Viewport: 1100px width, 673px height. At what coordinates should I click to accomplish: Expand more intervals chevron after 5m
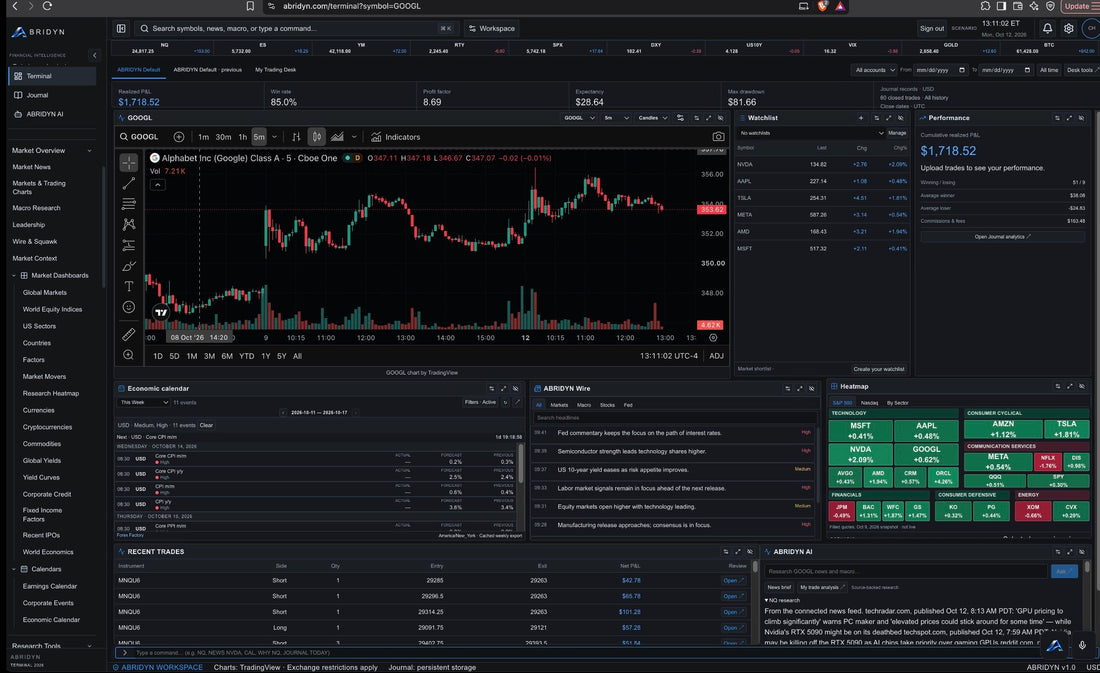(274, 137)
